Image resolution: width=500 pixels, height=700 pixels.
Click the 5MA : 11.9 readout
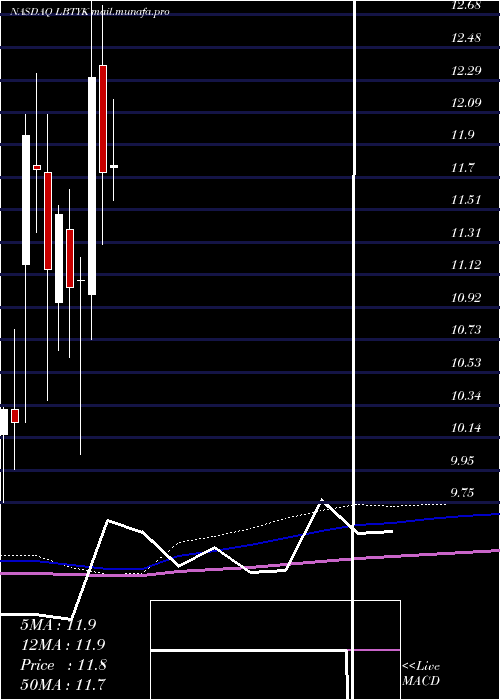click(58, 625)
